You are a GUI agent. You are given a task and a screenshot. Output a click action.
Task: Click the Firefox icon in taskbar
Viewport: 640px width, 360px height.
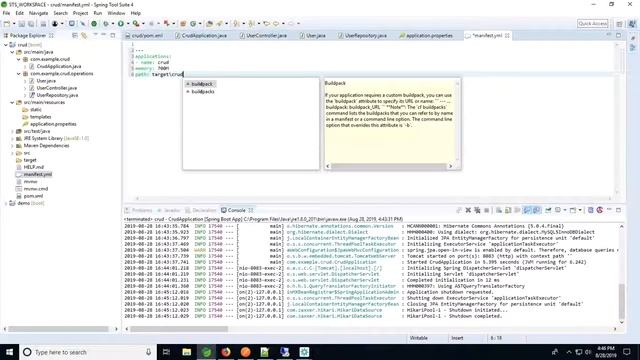tap(226, 352)
